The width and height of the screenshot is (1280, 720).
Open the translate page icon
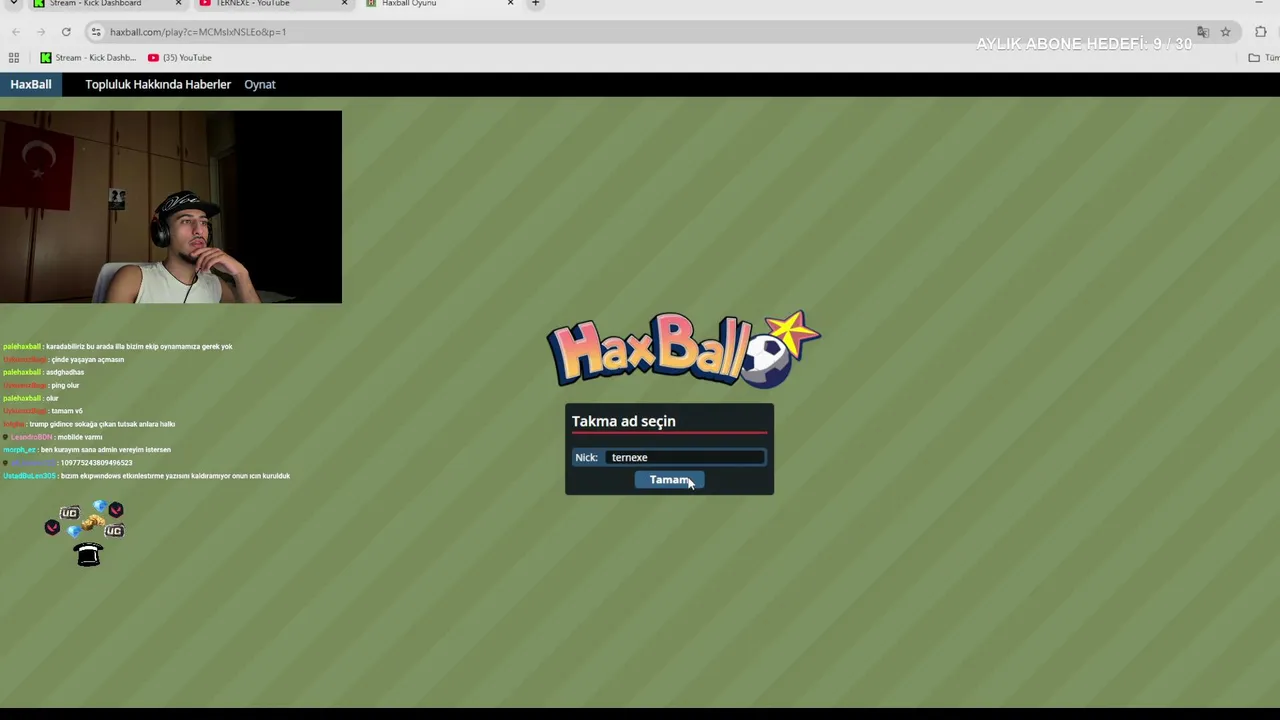pyautogui.click(x=1203, y=32)
